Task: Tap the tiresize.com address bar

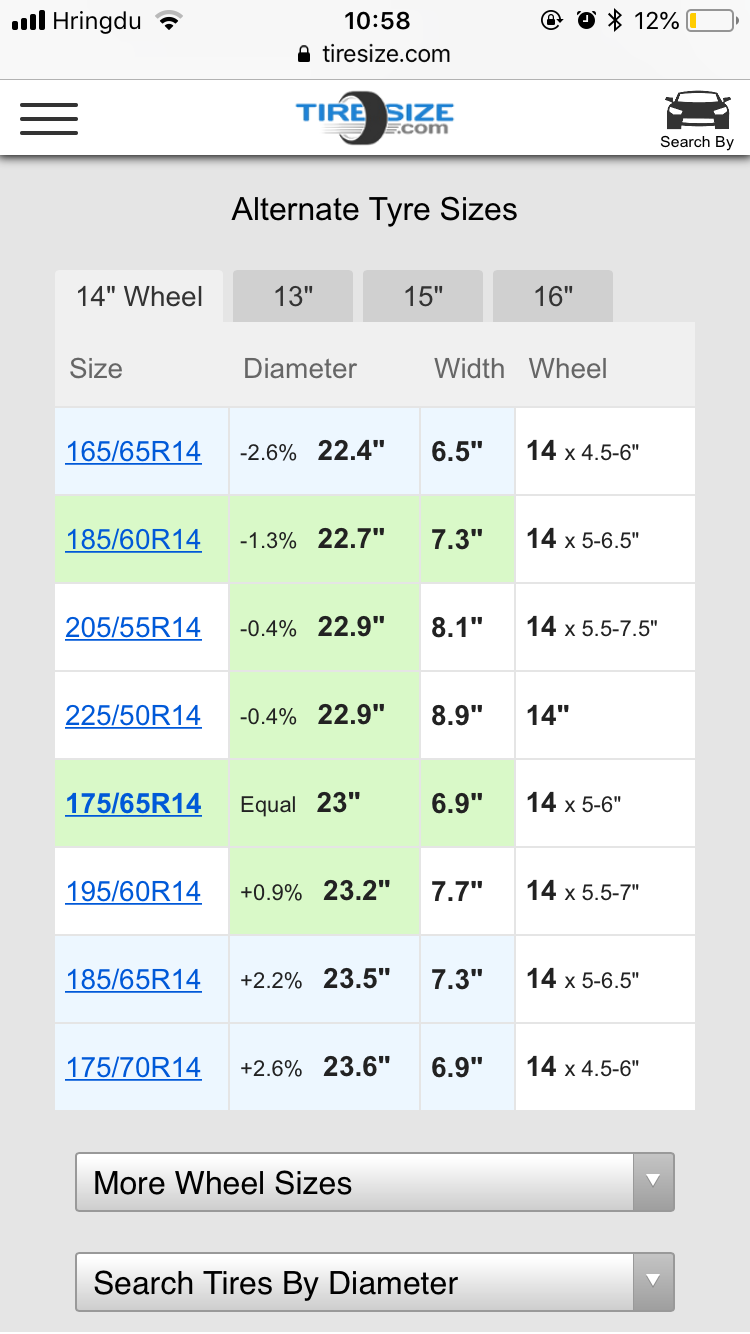Action: click(386, 55)
